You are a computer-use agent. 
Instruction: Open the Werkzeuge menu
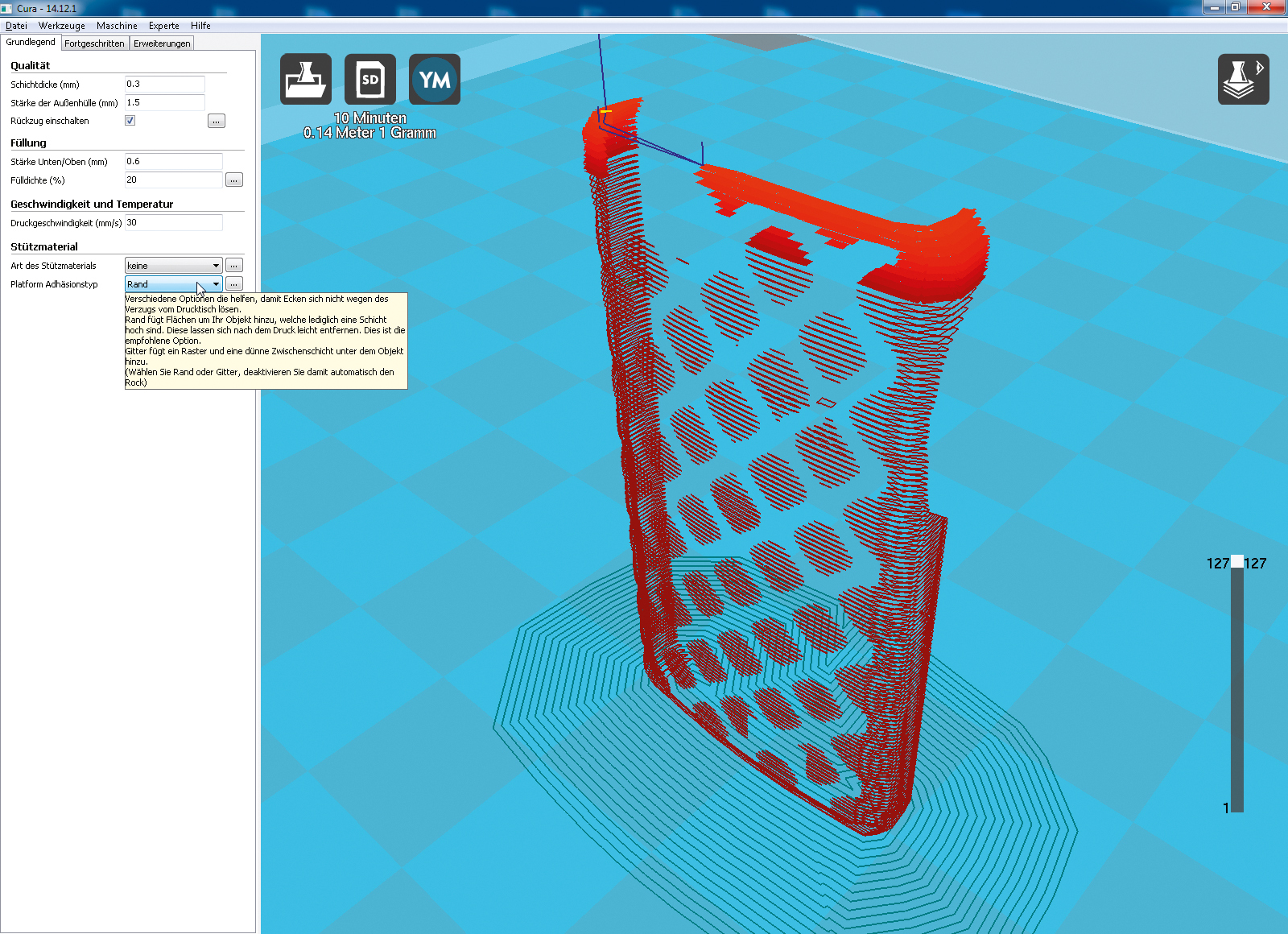point(62,26)
